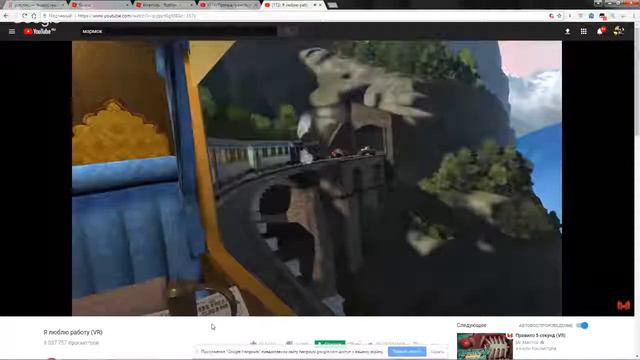This screenshot has height=360, width=640.
Task: Click the blue confirm button in sharing bar
Action: [x=407, y=351]
